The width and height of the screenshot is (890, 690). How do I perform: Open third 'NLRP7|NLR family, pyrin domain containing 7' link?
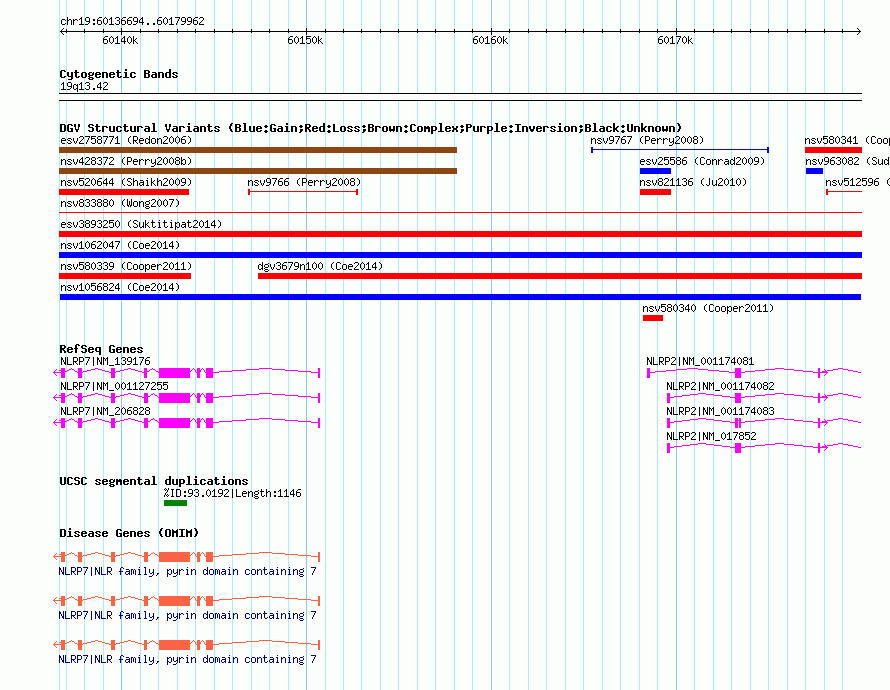187,659
